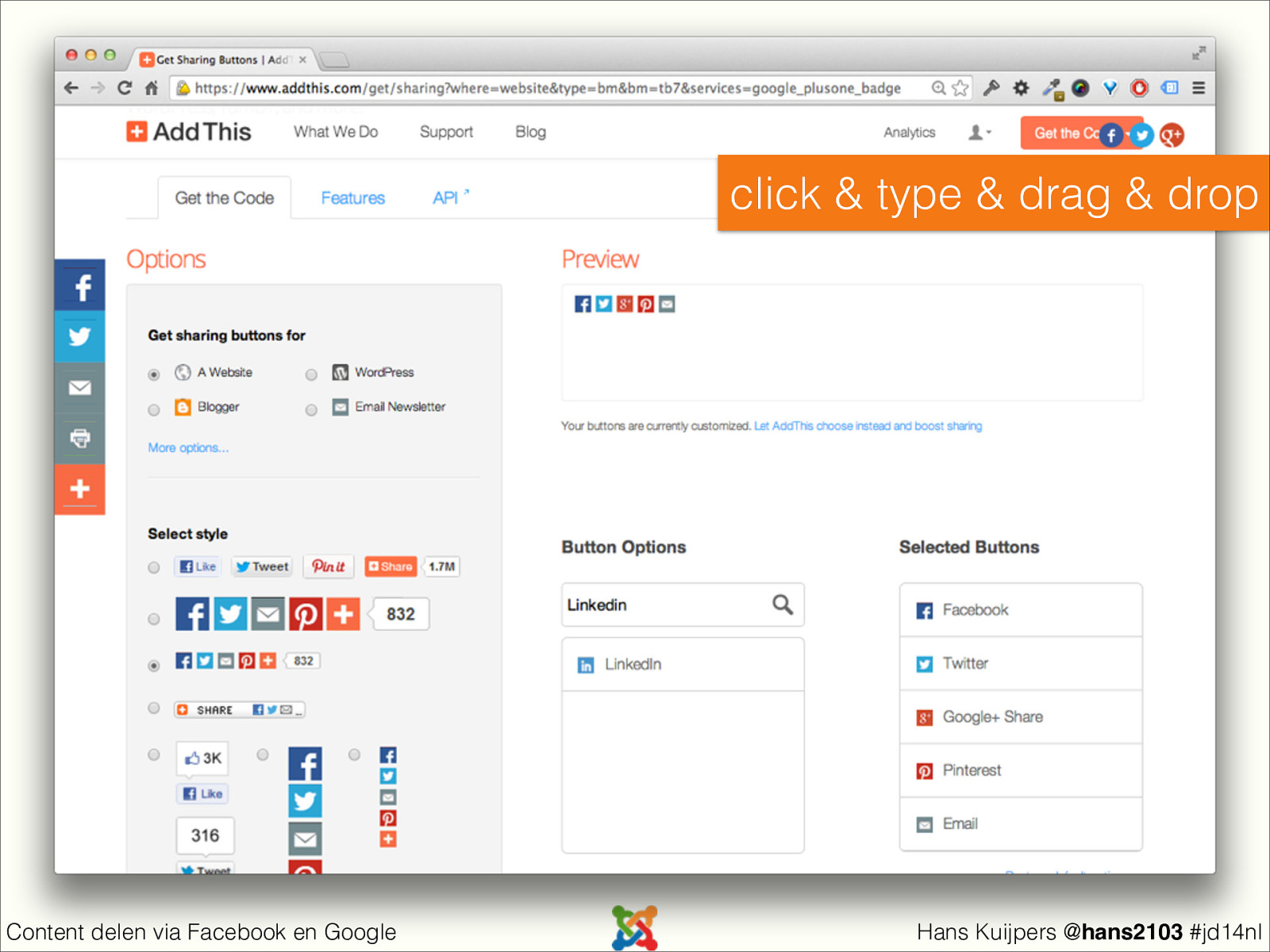The height and width of the screenshot is (952, 1270).
Task: Click the Pinterest entry in Selected Buttons
Action: coord(1021,770)
